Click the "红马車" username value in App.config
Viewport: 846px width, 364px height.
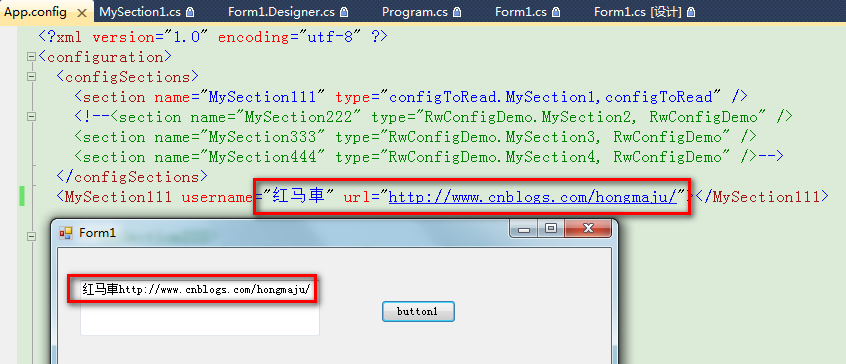point(298,196)
